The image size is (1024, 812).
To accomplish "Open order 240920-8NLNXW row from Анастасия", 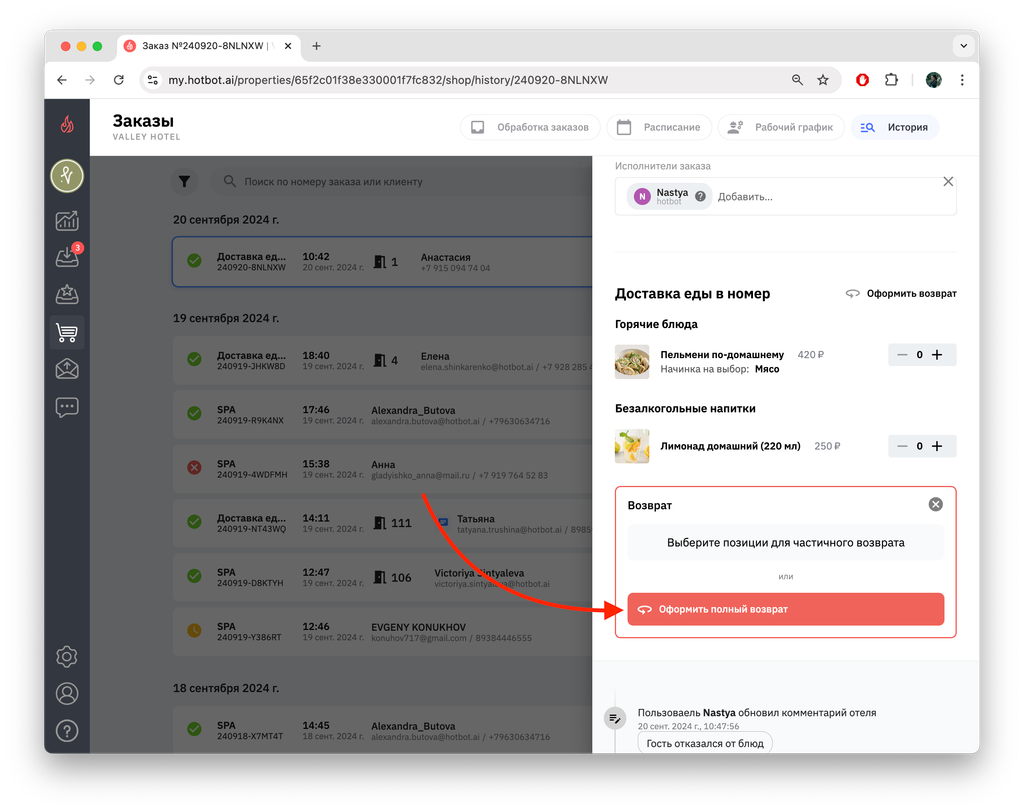I will tap(382, 262).
